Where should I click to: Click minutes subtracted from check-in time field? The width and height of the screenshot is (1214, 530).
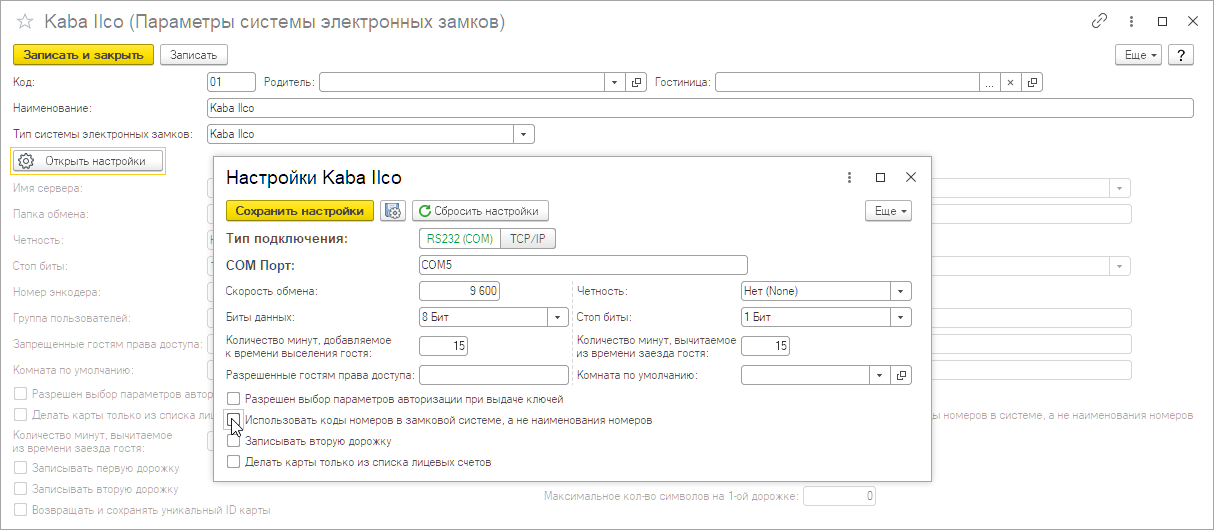tap(765, 346)
